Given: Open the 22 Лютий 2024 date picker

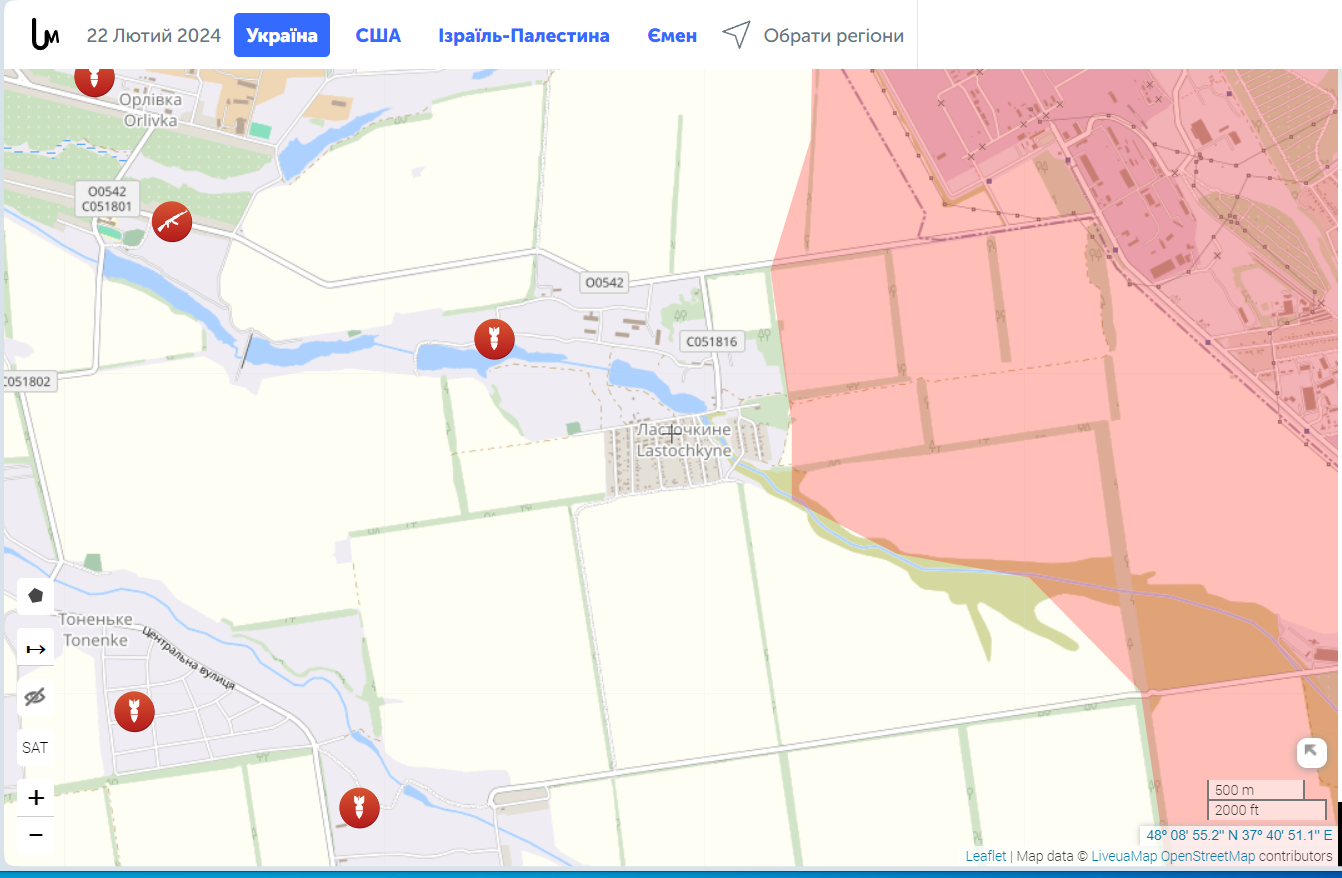Looking at the screenshot, I should pos(154,36).
